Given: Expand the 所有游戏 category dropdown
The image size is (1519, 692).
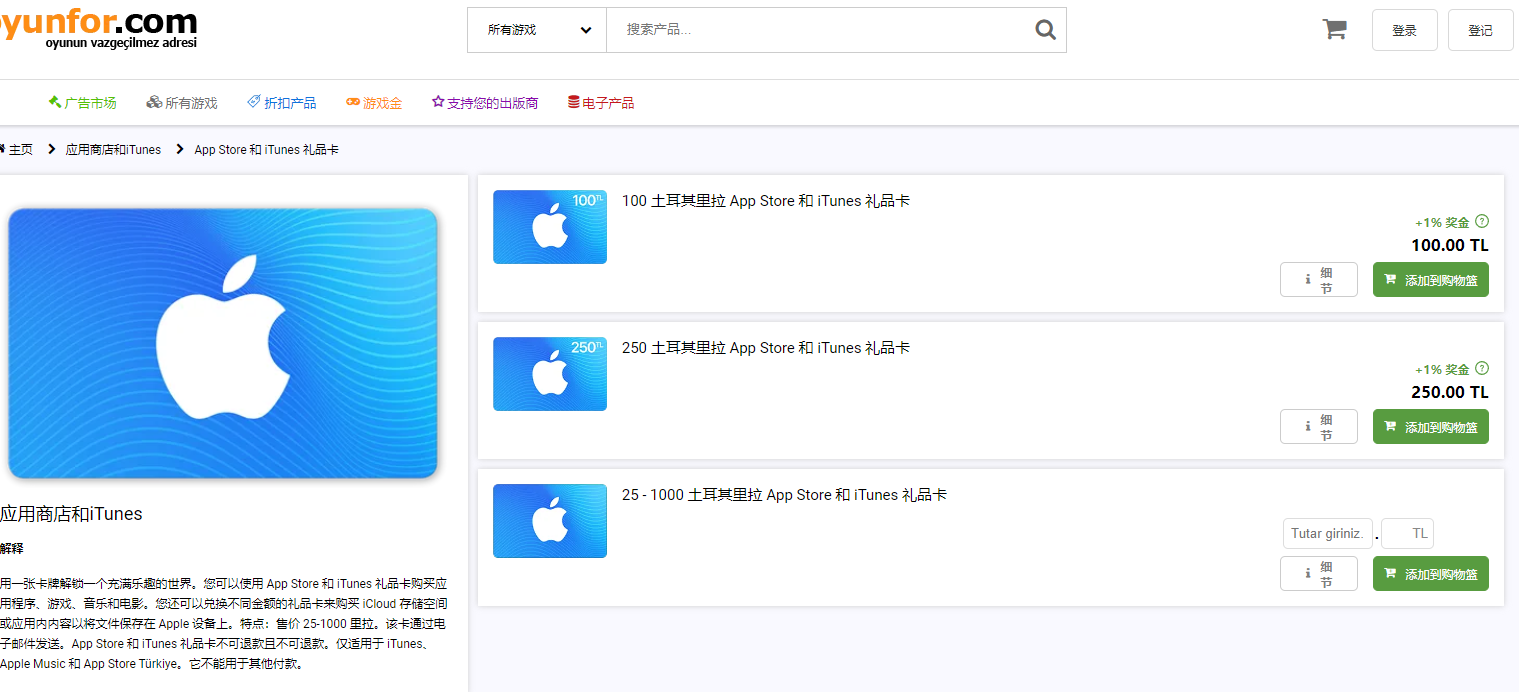Looking at the screenshot, I should [537, 30].
